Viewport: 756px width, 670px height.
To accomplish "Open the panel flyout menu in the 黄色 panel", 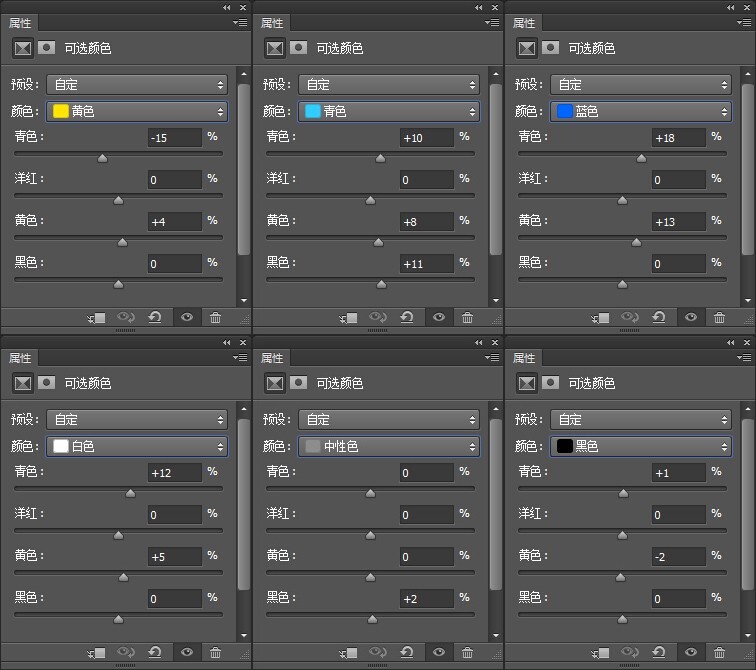I will click(240, 22).
